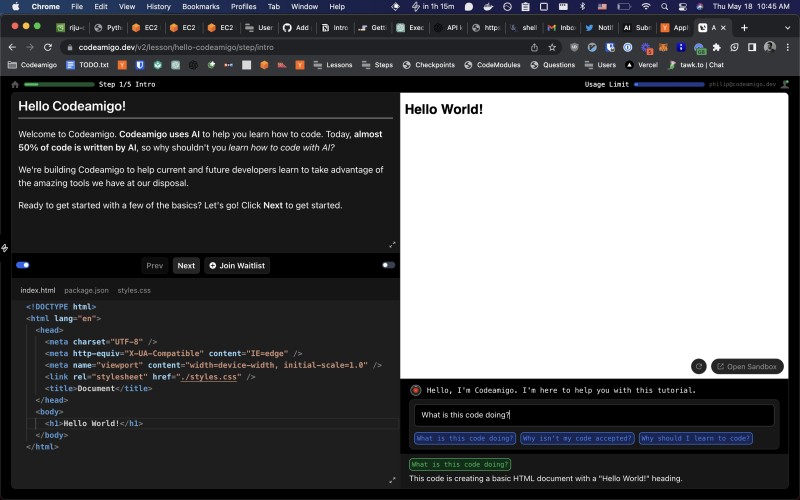Open the Docker whale menu bar icon
The width and height of the screenshot is (800, 500).
[488, 7]
